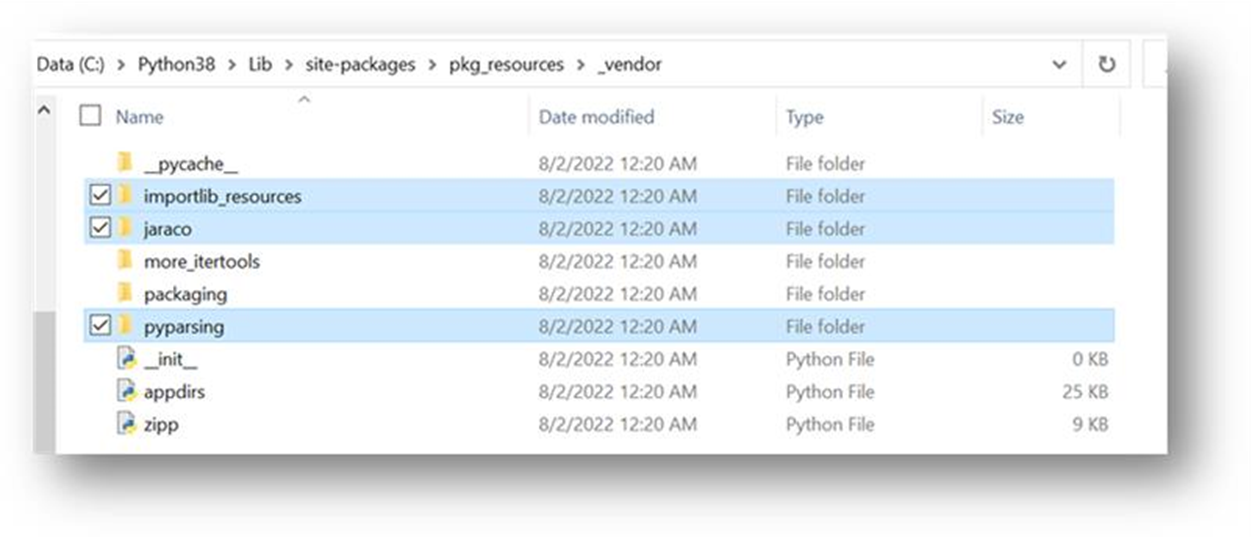
Task: Click the packaging folder icon
Action: [x=125, y=294]
